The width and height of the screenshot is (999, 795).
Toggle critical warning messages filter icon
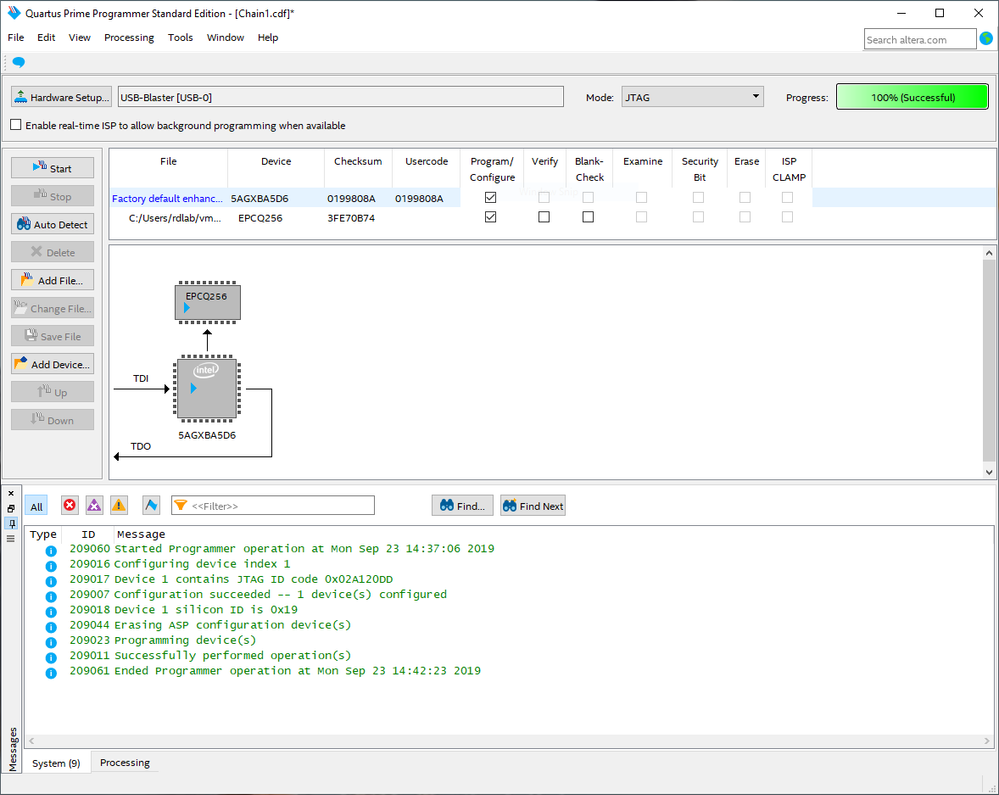pyautogui.click(x=94, y=506)
